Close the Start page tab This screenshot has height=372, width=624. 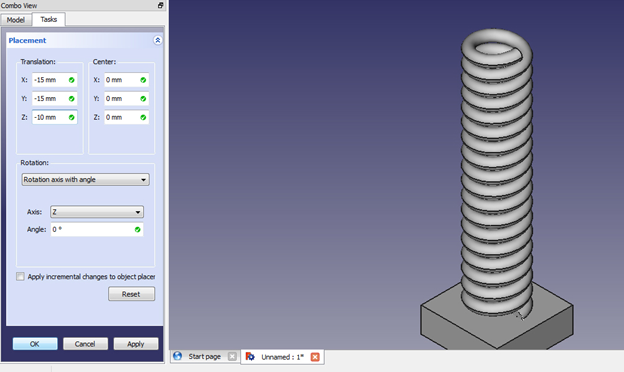tap(232, 356)
